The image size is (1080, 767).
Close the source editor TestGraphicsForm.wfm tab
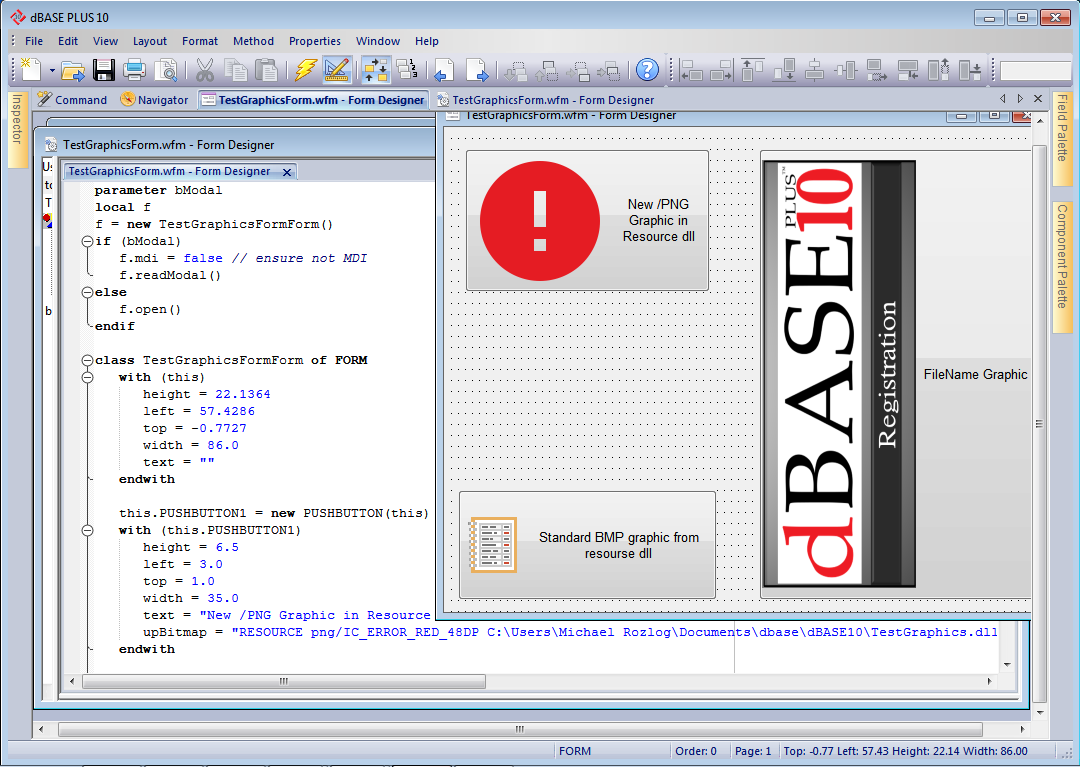click(x=287, y=172)
